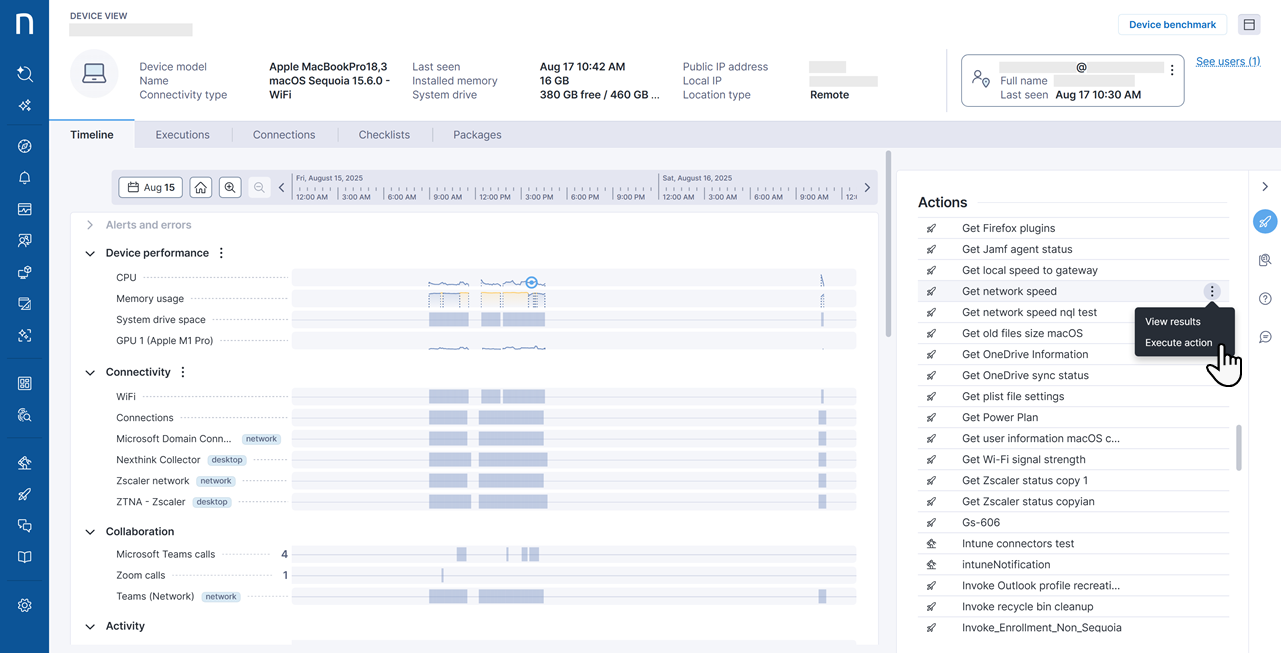
Task: Open three-dot menu for Get network speed
Action: (x=1212, y=292)
